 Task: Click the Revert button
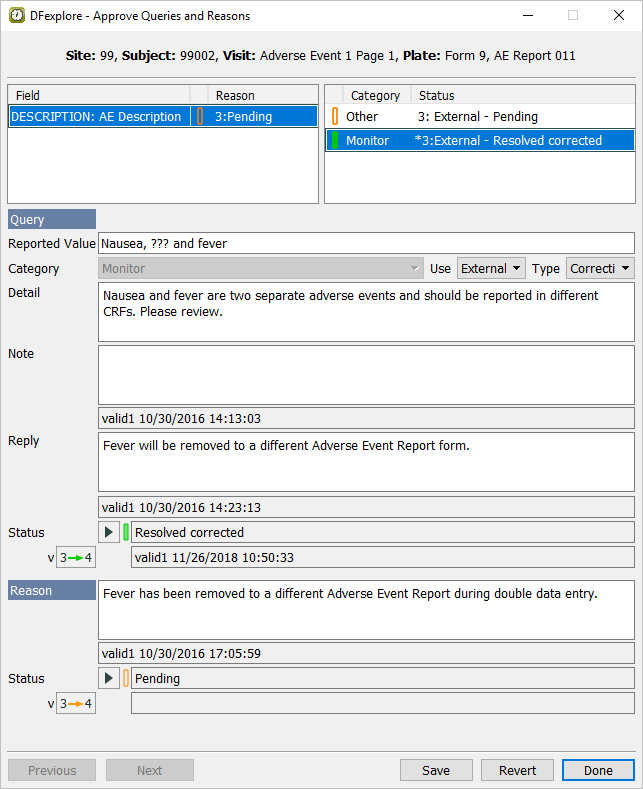pos(517,770)
